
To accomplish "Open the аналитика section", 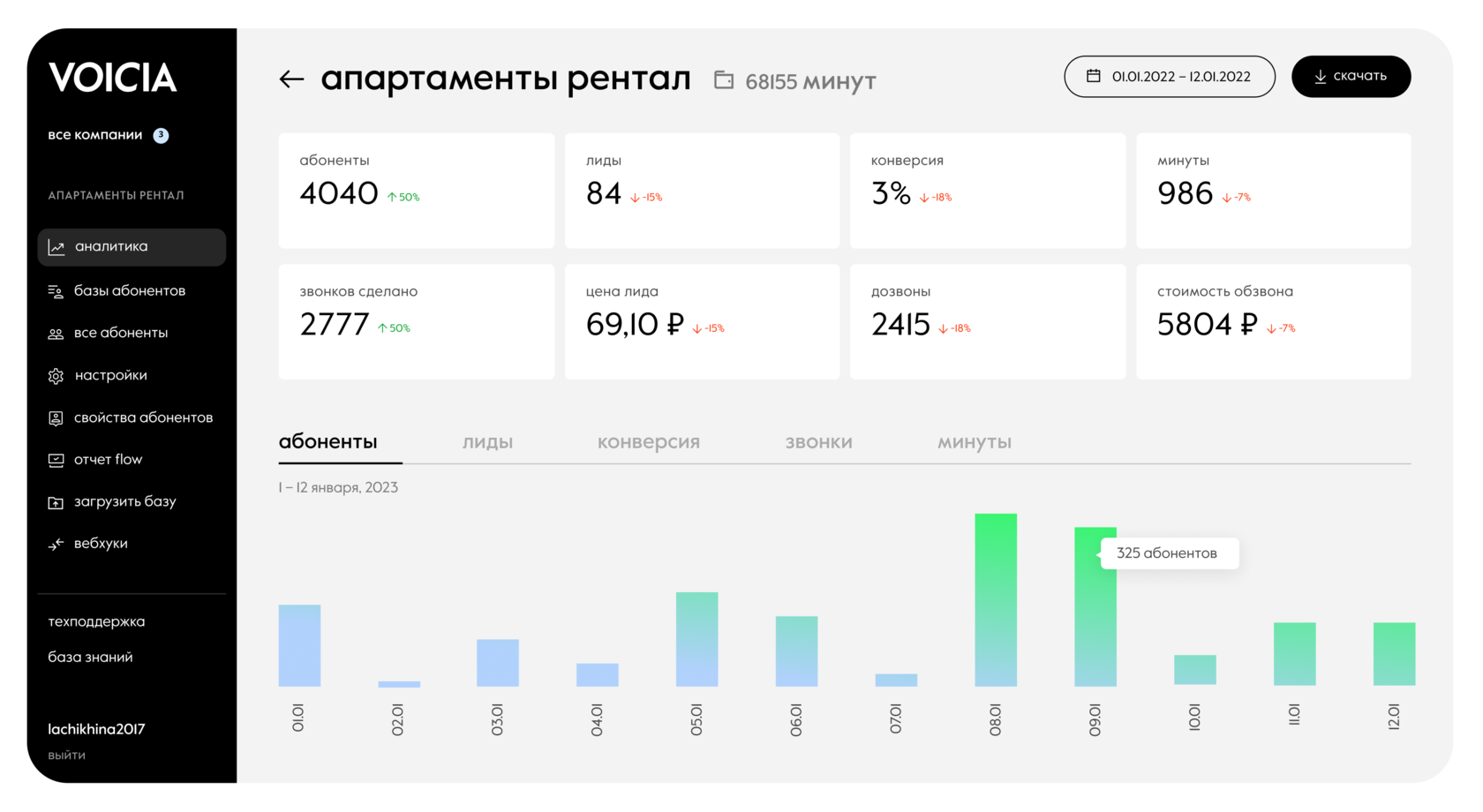I will pyautogui.click(x=132, y=247).
